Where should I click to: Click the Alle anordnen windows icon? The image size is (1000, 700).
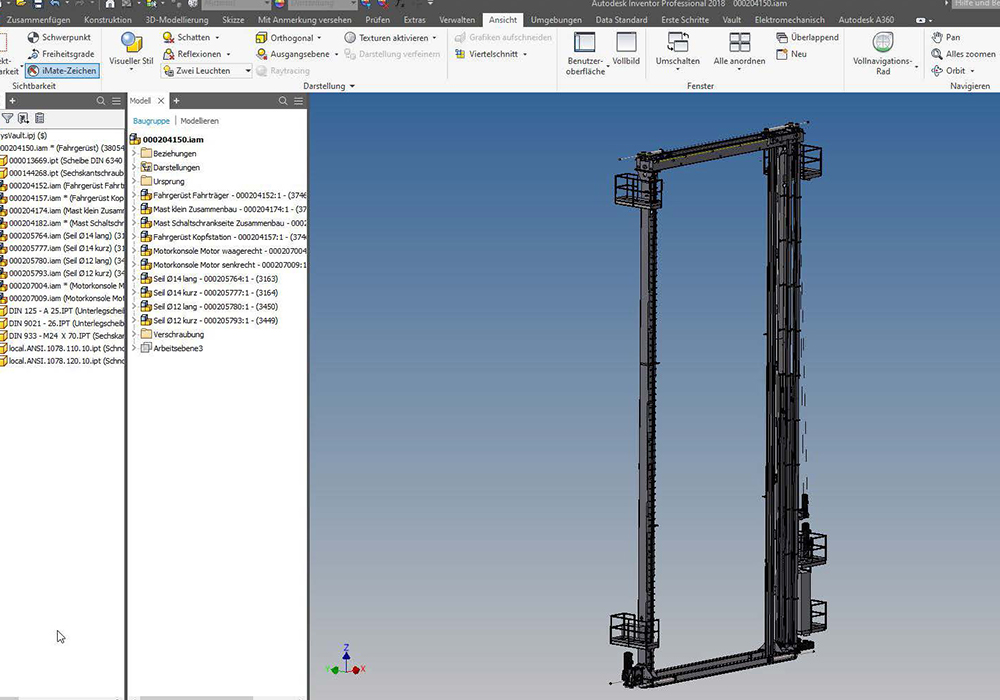[739, 42]
